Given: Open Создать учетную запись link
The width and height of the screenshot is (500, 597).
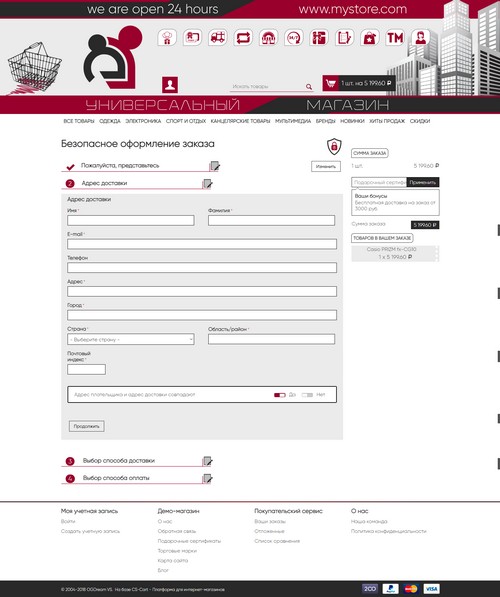Looking at the screenshot, I should click(x=90, y=531).
